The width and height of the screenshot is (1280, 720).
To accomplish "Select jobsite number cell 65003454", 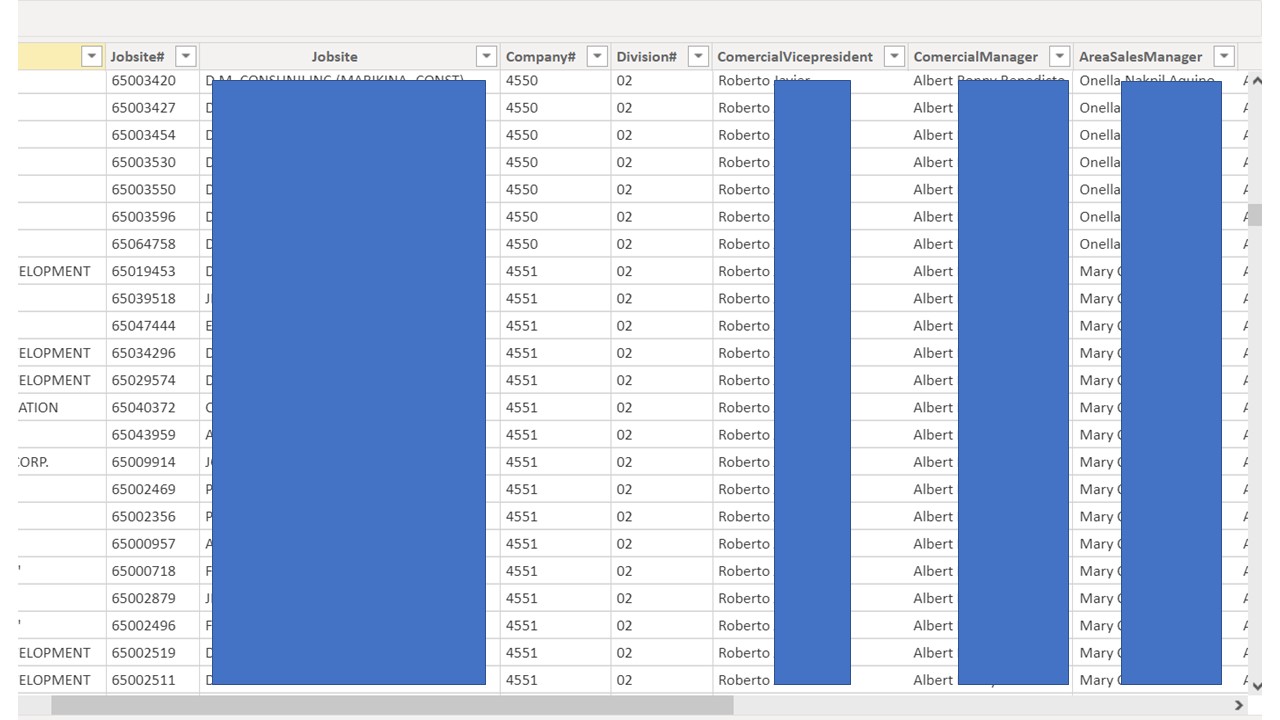I will pos(152,135).
